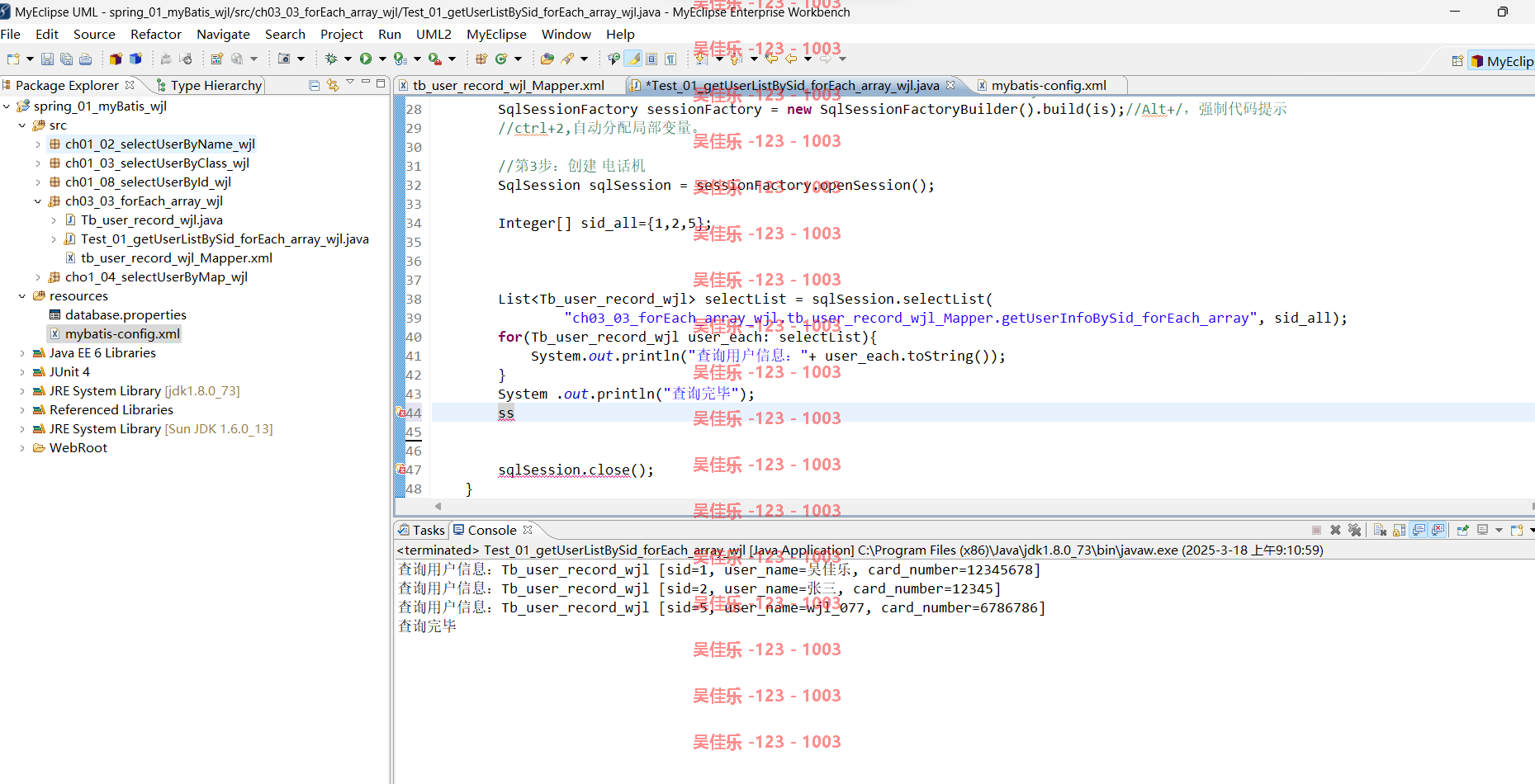Viewport: 1535px width, 784px height.
Task: Click Open Console icon
Action: click(x=1516, y=530)
